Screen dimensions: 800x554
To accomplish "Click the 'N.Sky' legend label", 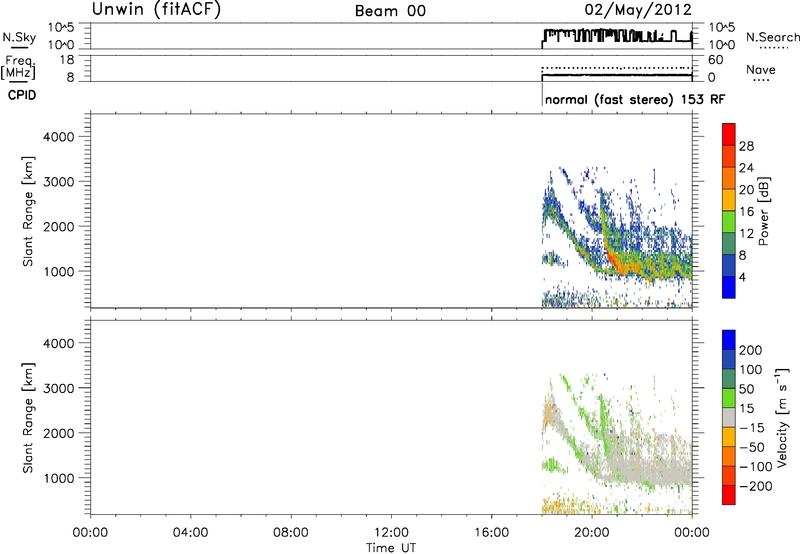I will tap(19, 38).
